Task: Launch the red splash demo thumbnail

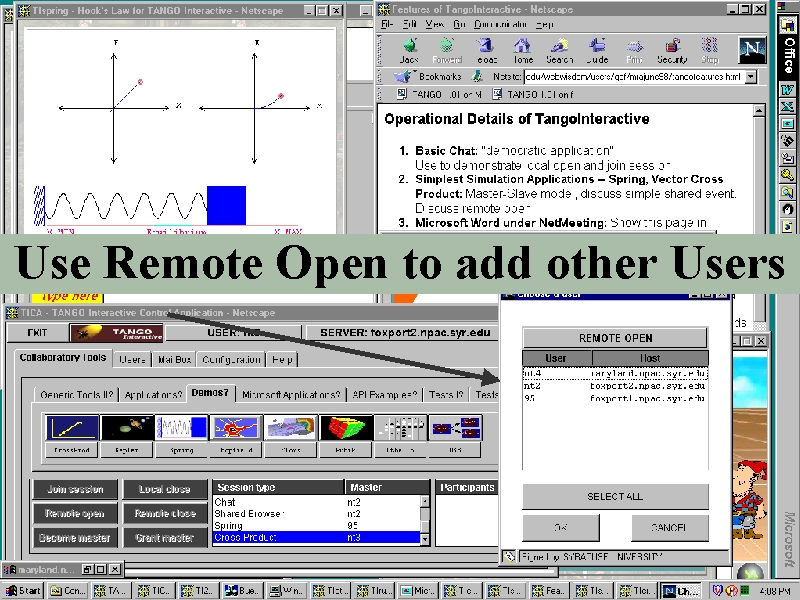Action: click(236, 428)
